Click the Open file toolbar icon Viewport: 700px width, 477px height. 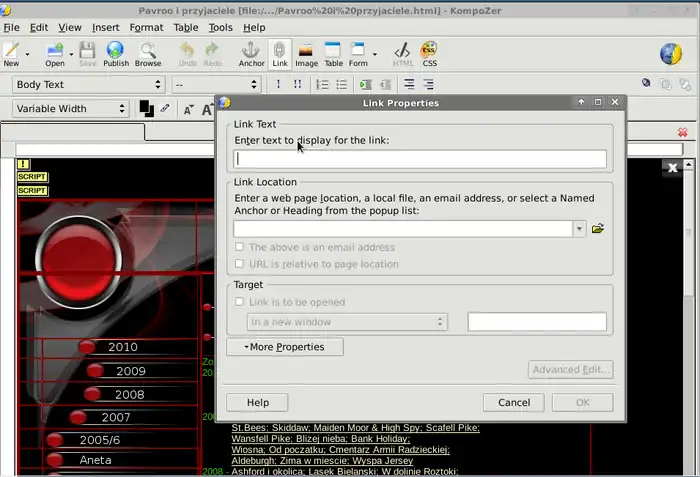54,52
